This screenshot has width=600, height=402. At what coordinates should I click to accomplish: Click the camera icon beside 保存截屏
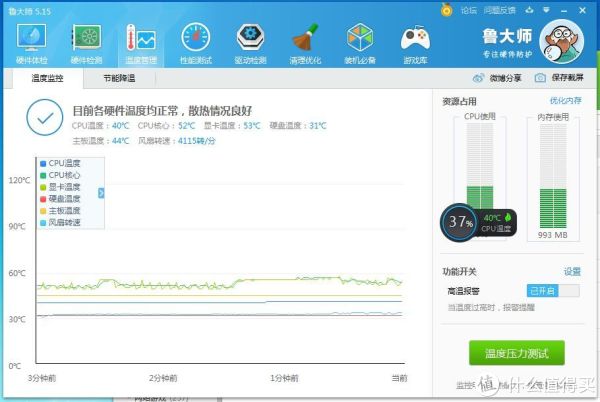[x=540, y=78]
